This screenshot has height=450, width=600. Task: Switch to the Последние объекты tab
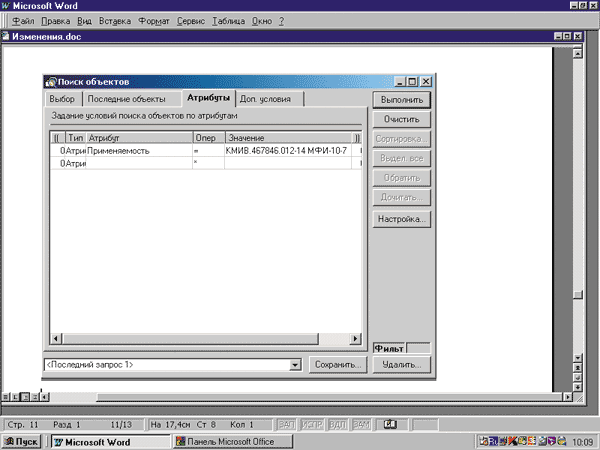[126, 99]
